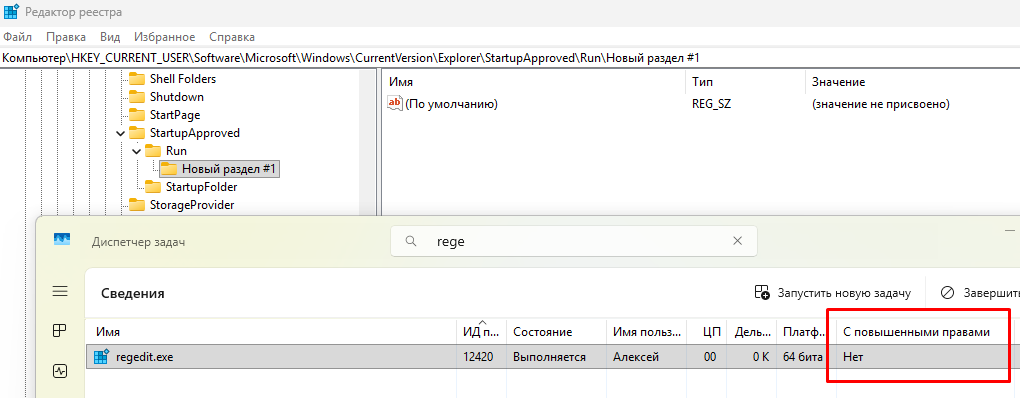The width and height of the screenshot is (1020, 398).
Task: Click the regedit.exe process icon
Action: tap(101, 357)
